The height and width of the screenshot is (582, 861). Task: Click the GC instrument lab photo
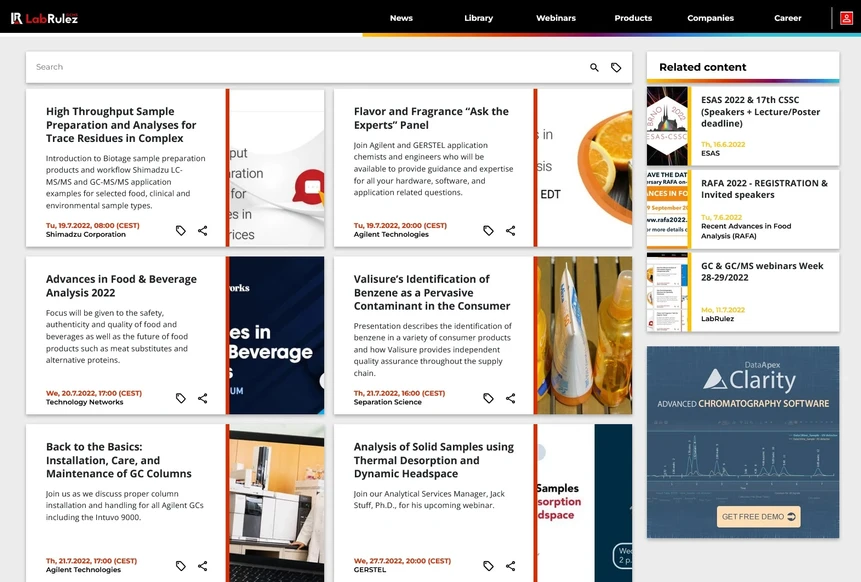(x=277, y=502)
